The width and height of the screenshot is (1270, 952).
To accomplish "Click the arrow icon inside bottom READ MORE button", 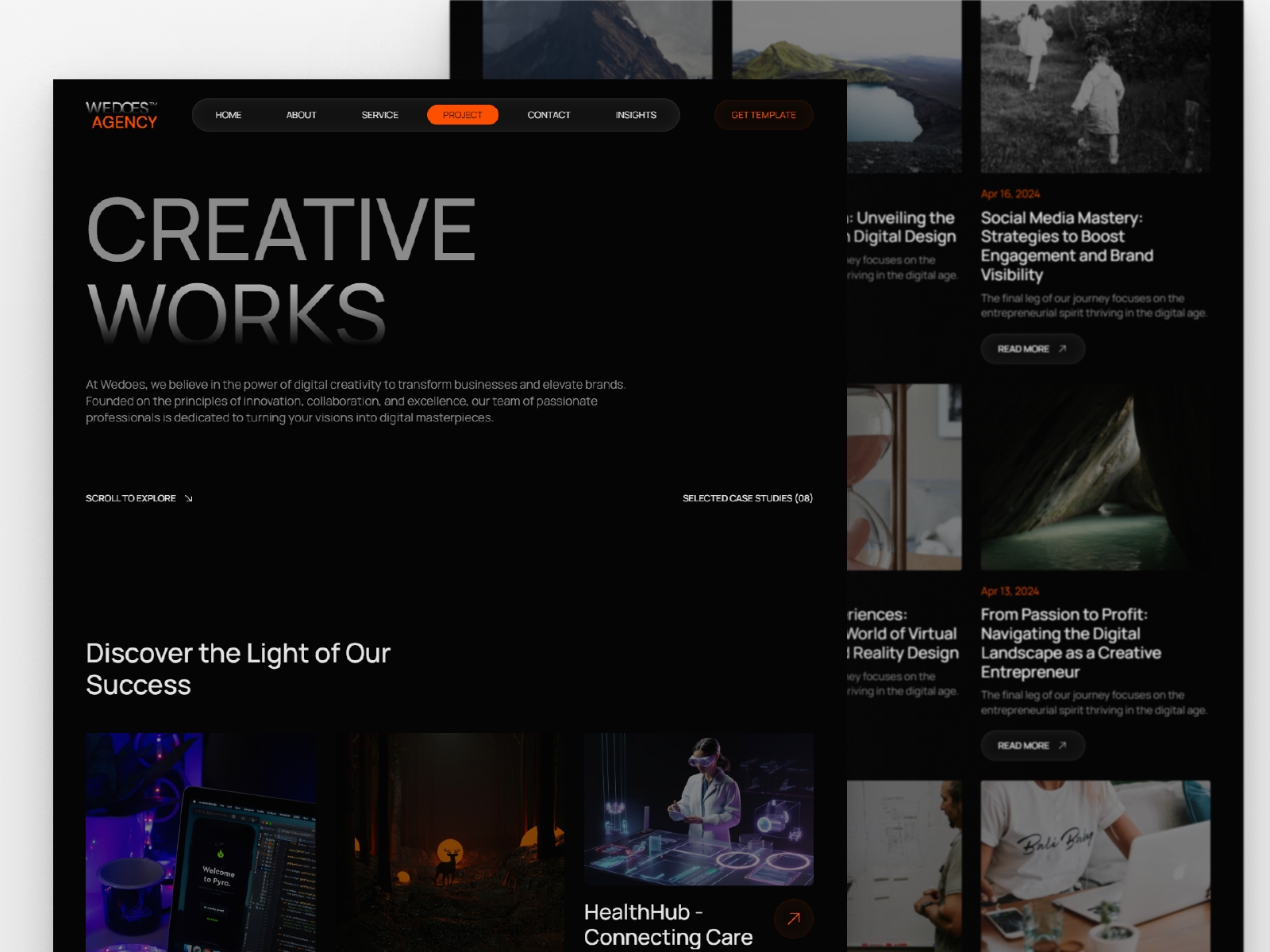I will (x=1064, y=746).
